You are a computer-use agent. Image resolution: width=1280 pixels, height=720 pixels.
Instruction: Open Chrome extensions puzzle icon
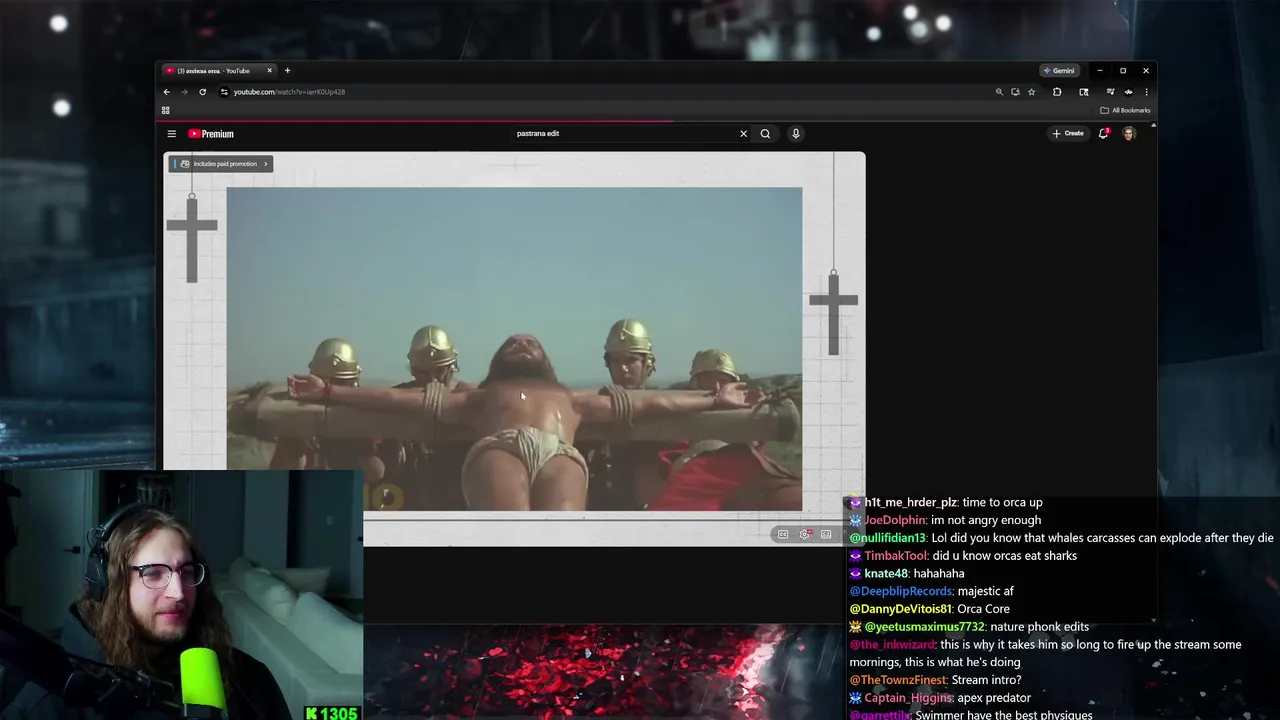pyautogui.click(x=1057, y=92)
